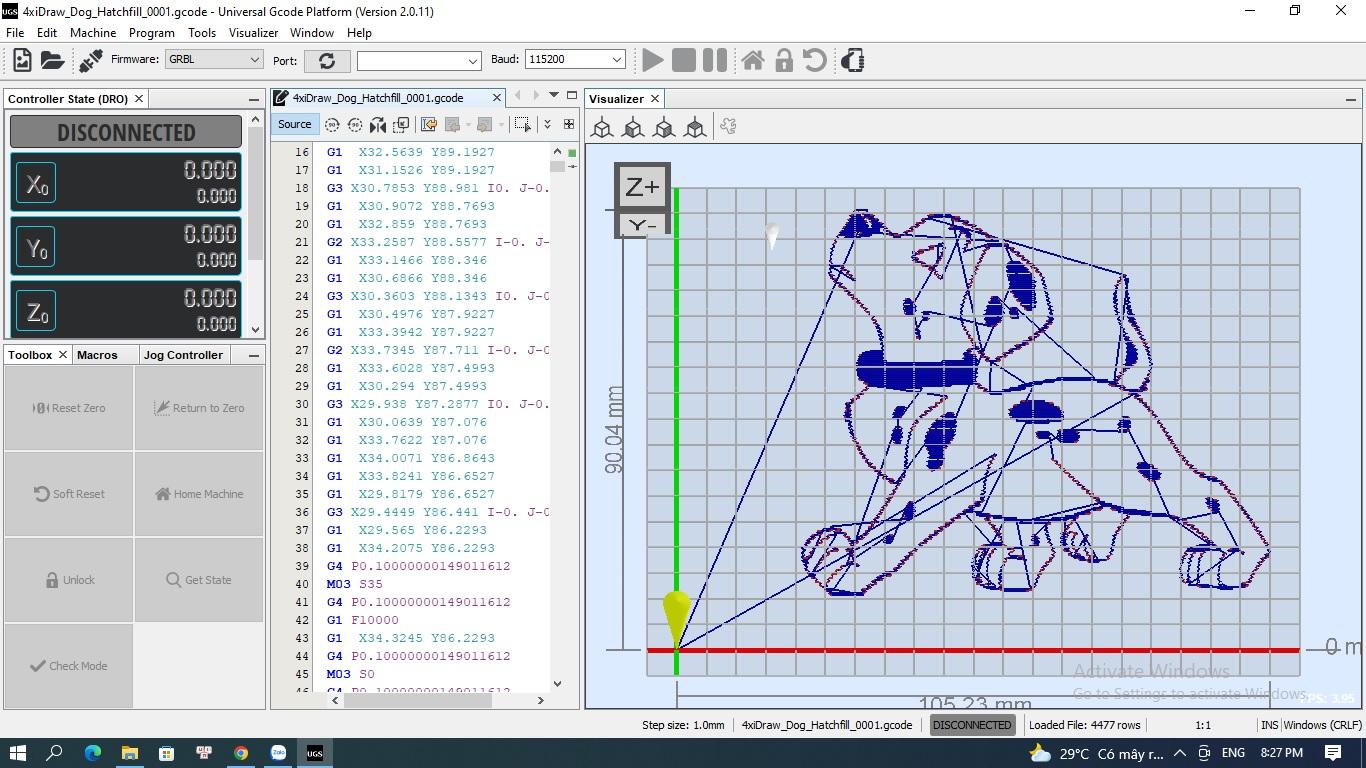
Task: Open the File menu
Action: coord(15,33)
